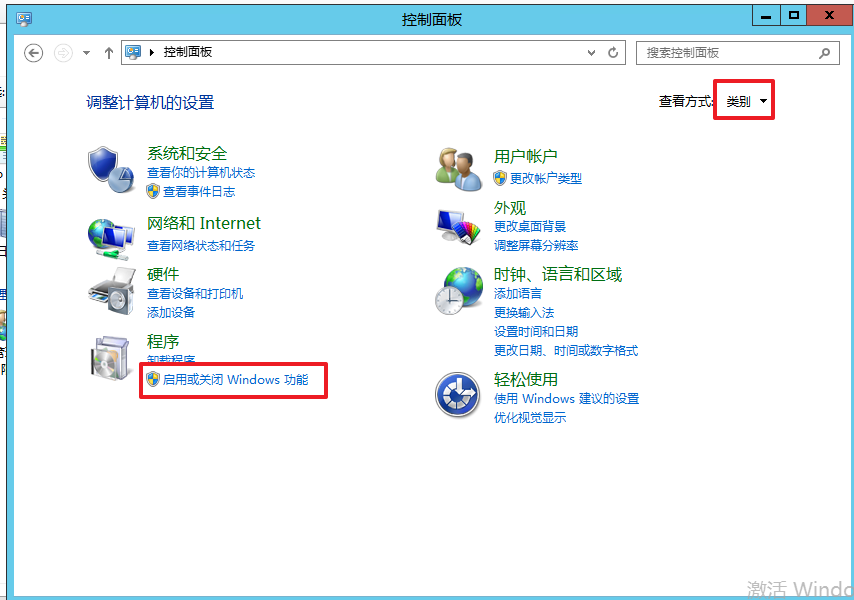The height and width of the screenshot is (600, 854).
Task: Open the 硬件 printer icon
Action: 111,291
